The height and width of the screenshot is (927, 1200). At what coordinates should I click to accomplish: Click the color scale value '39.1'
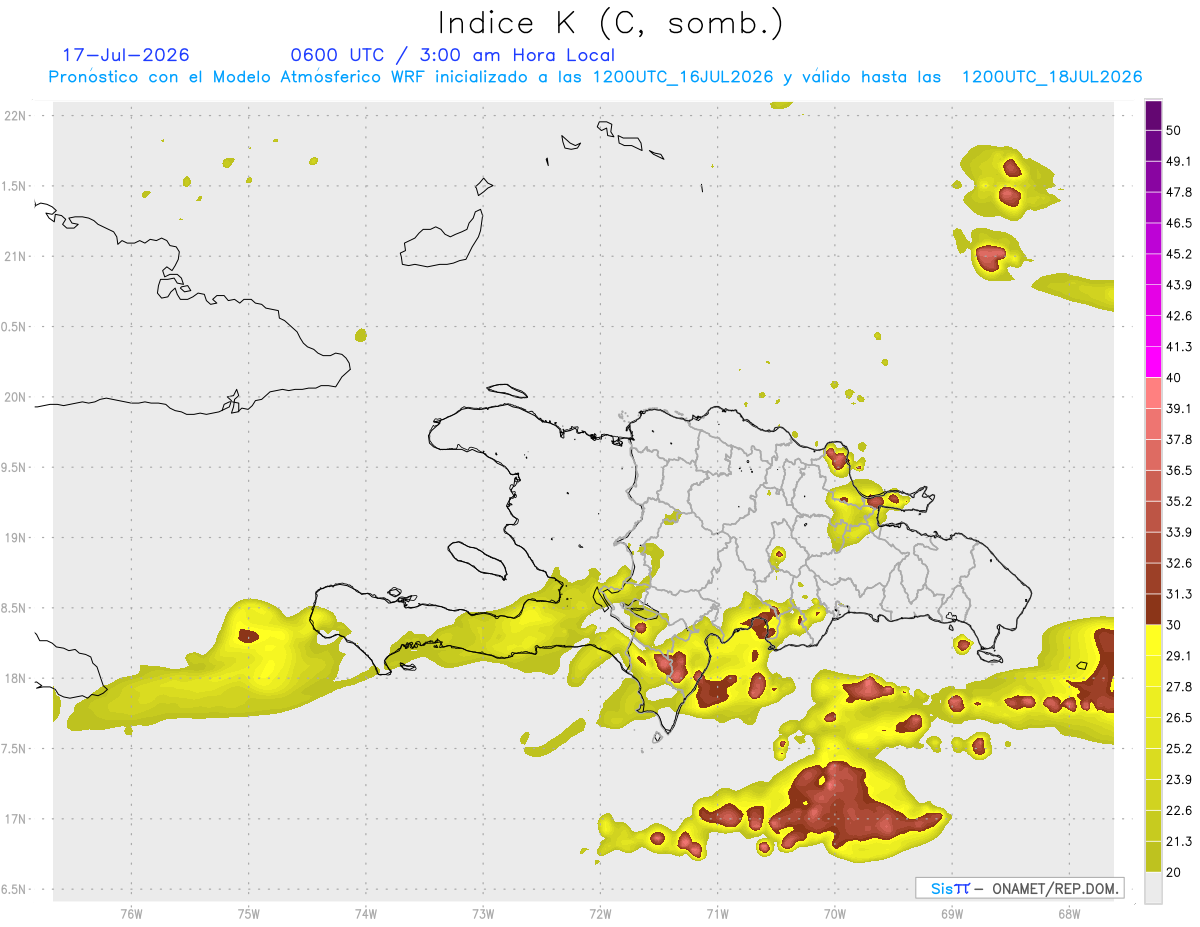(1179, 408)
